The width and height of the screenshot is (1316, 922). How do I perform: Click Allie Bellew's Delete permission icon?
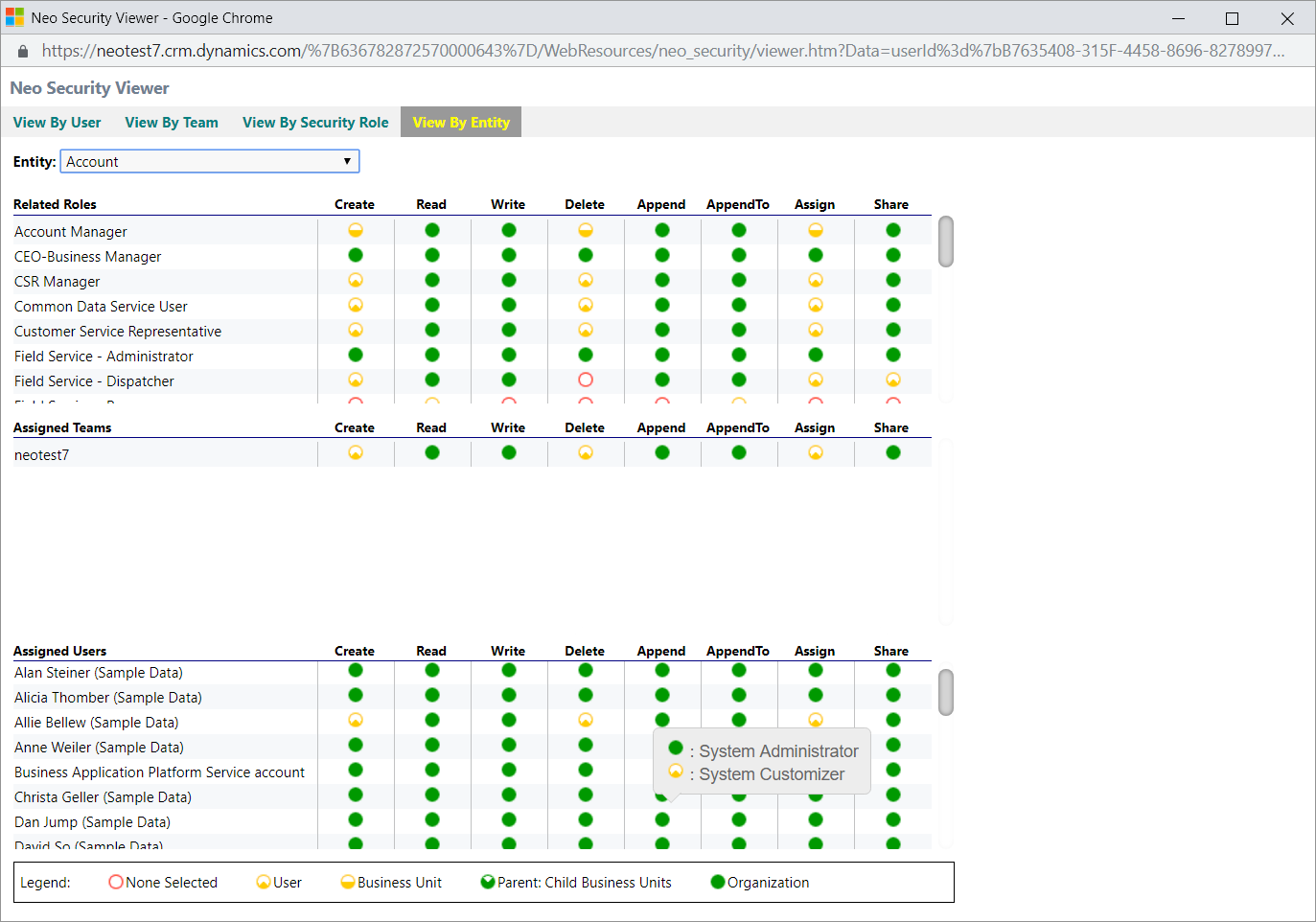coord(586,720)
